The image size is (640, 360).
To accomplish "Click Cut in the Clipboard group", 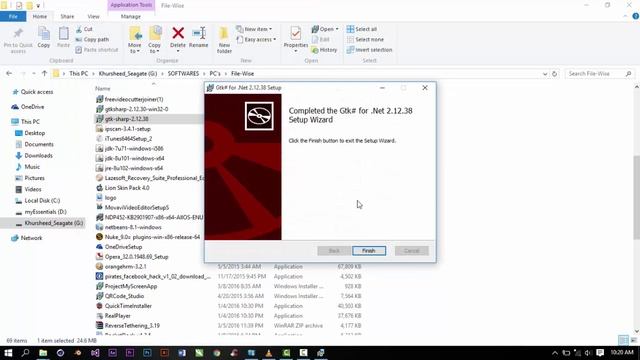I will [84, 29].
